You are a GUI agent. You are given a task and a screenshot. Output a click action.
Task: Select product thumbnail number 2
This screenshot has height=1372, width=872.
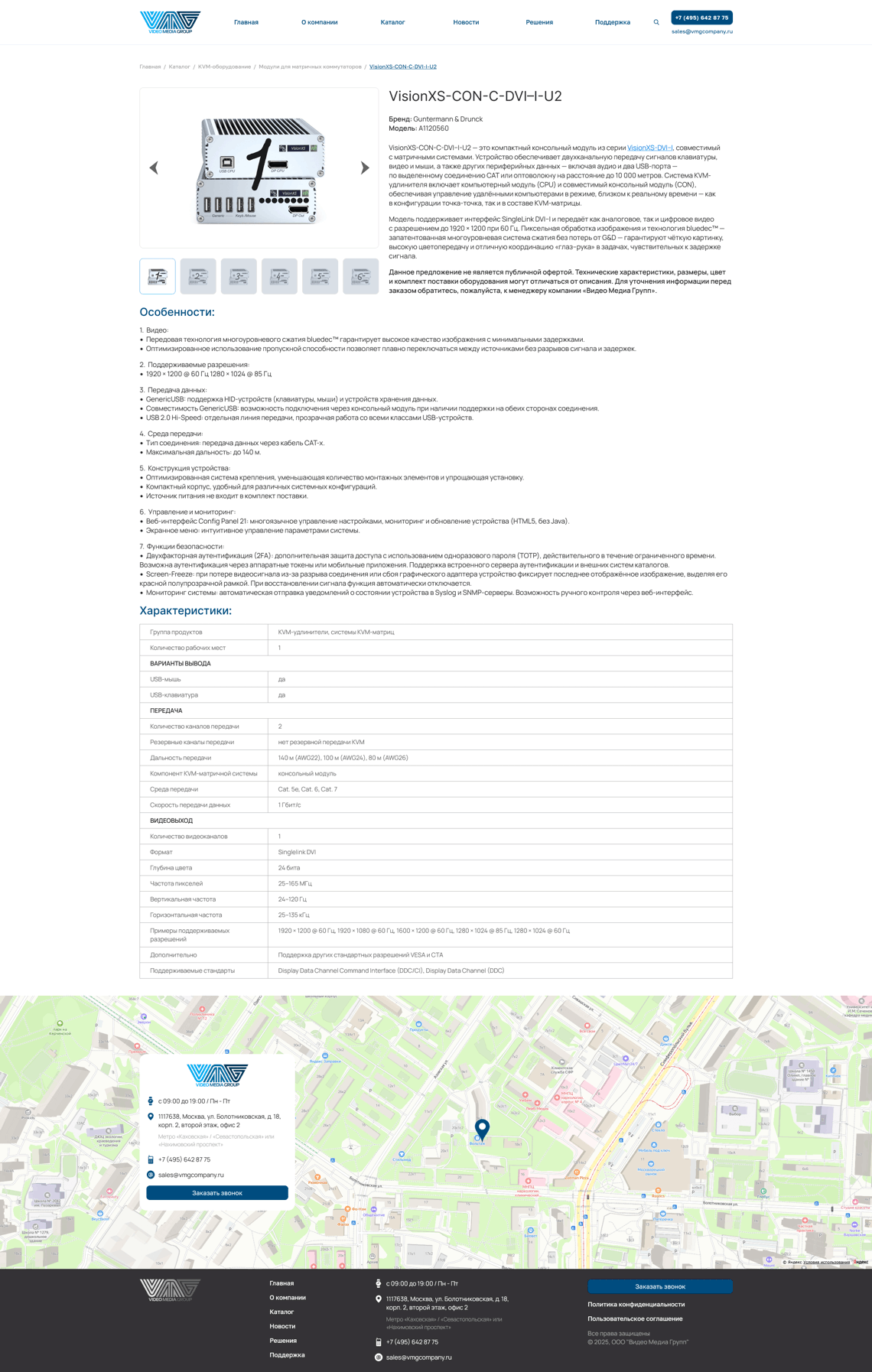click(x=198, y=277)
